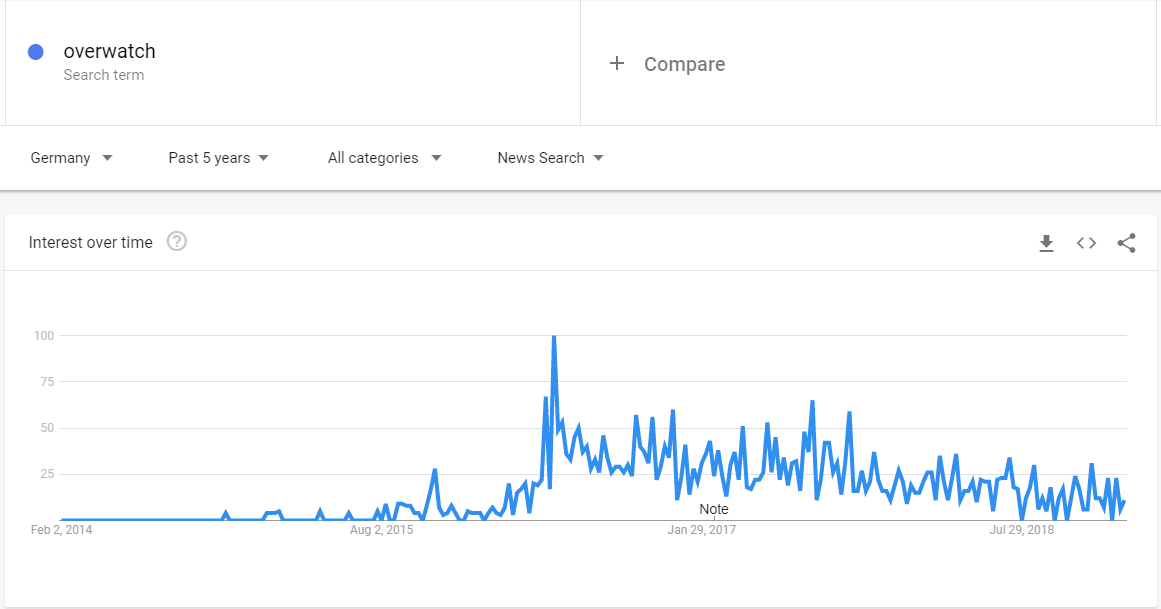1161x609 pixels.
Task: Open the Interest over time help icon
Action: point(176,242)
